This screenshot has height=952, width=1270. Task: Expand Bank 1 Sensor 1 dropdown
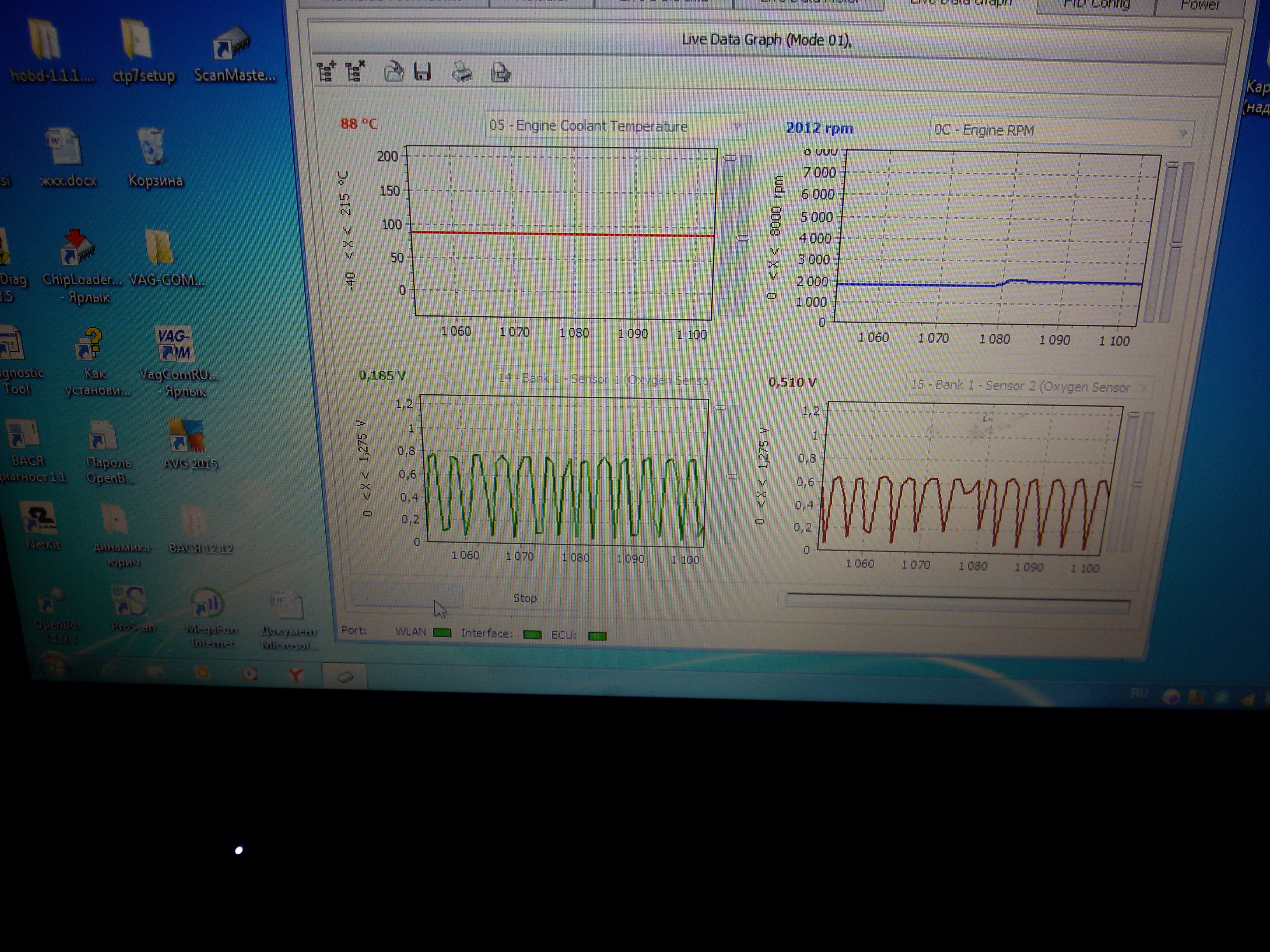pos(727,380)
